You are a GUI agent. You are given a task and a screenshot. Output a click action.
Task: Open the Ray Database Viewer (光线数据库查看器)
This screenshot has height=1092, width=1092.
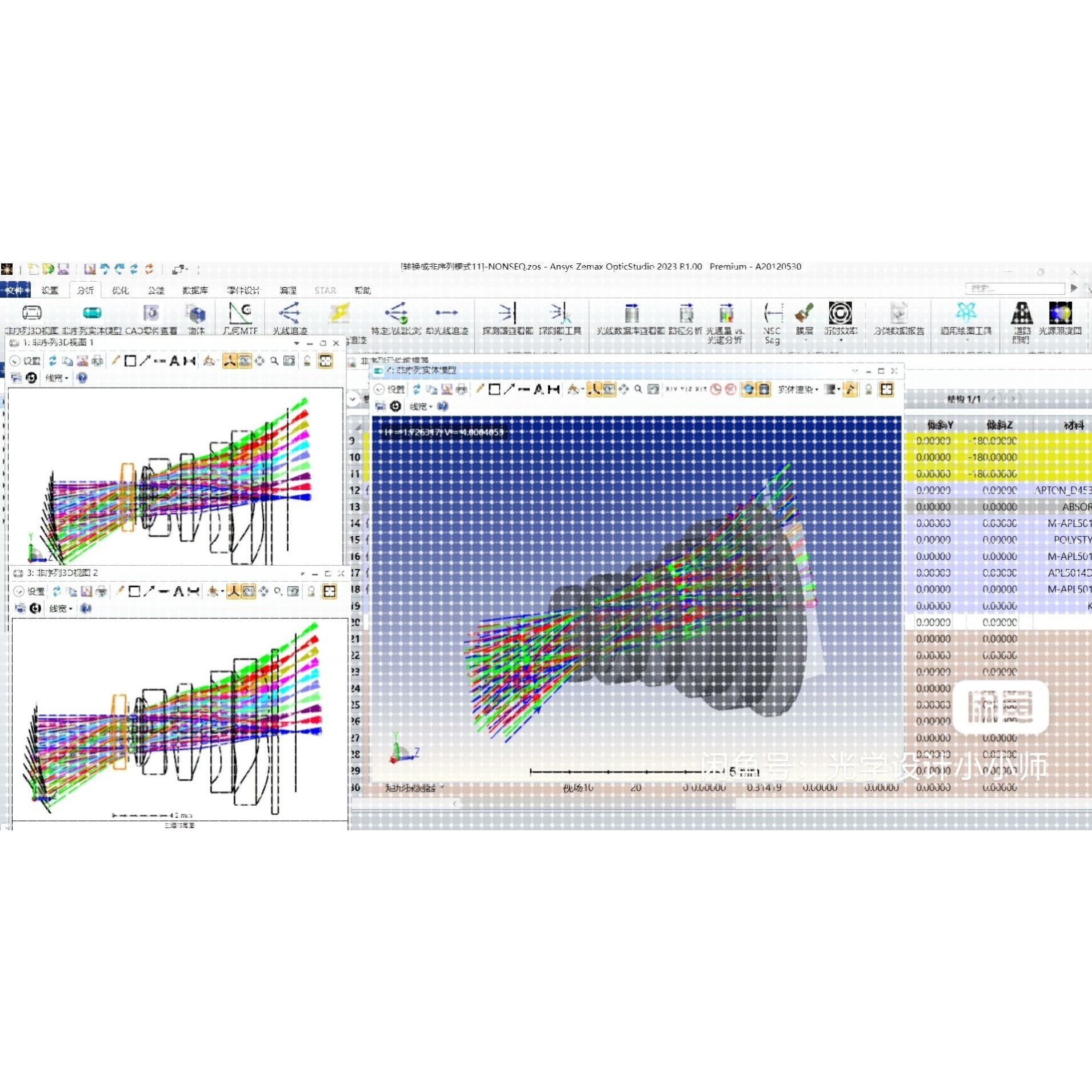(631, 319)
